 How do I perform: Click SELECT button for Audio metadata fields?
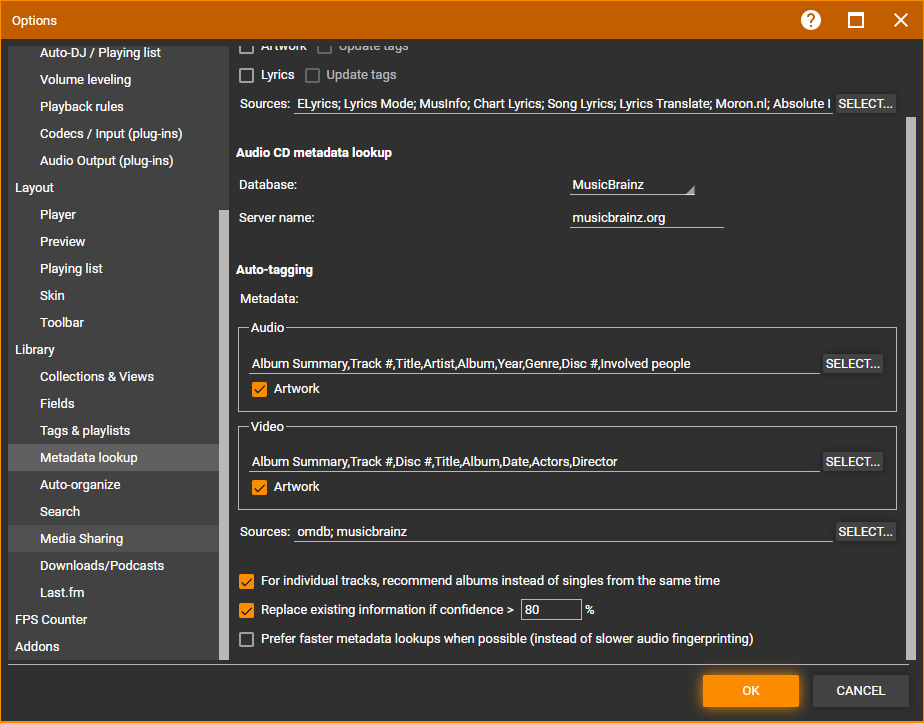[853, 364]
